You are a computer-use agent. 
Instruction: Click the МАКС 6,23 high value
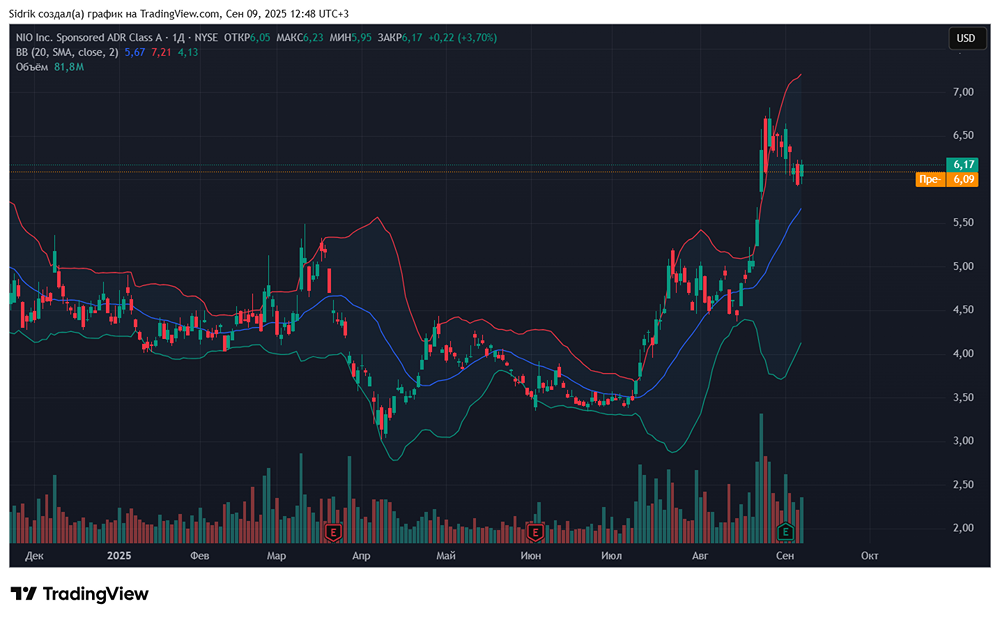[300, 38]
